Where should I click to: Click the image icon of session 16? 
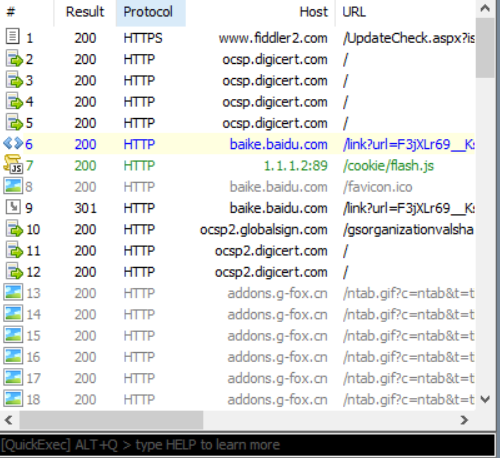(13, 356)
